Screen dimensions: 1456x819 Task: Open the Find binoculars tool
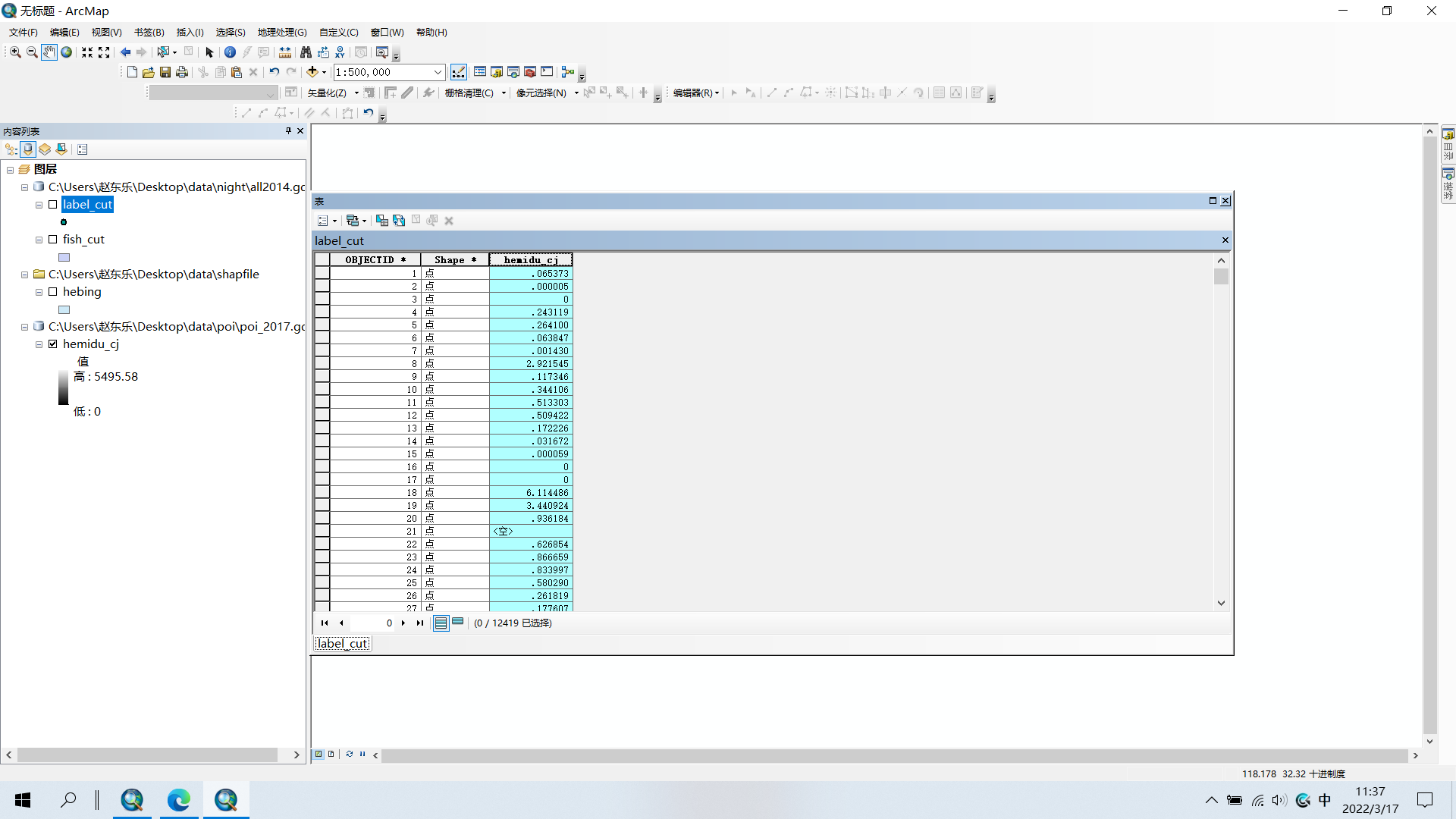(x=306, y=52)
